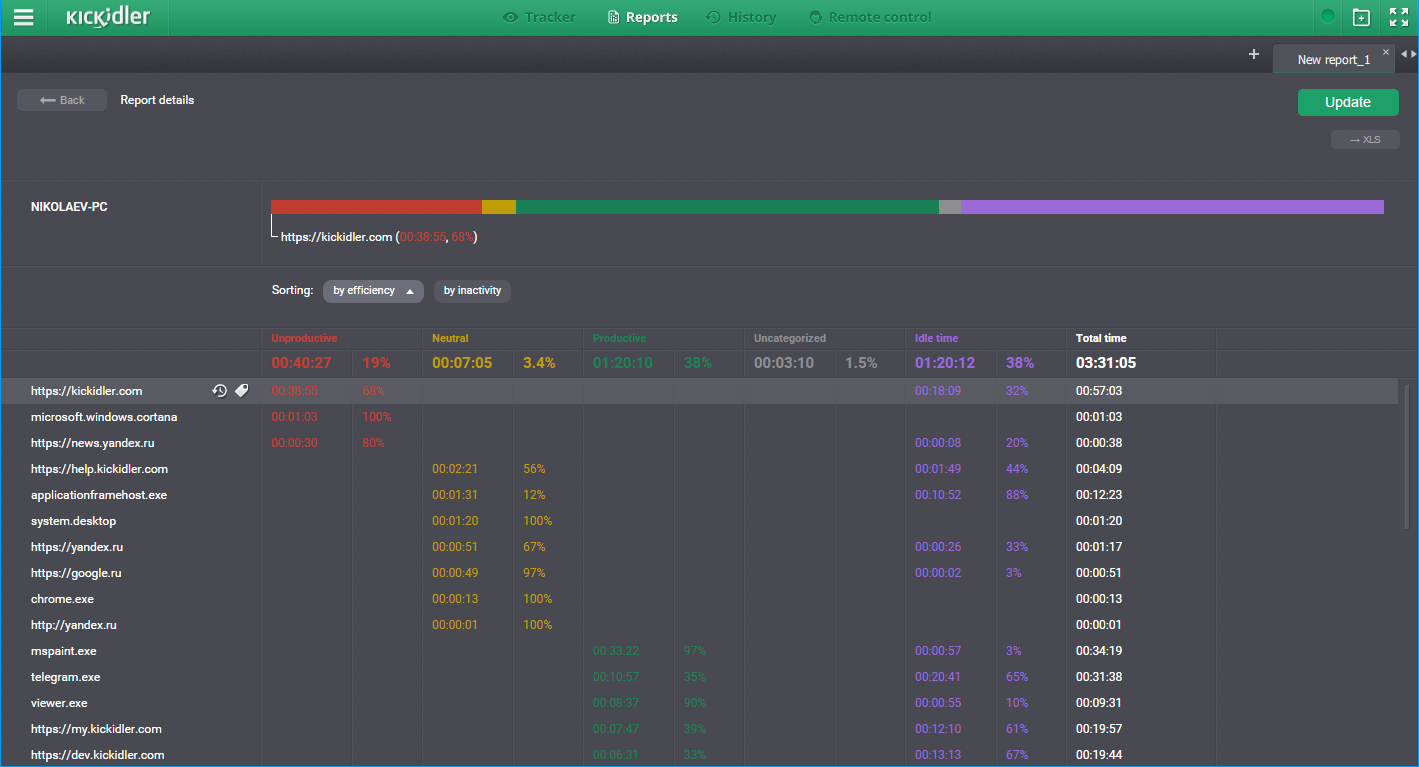
Task: Select the https://dev.kickidler.com row
Action: (699, 755)
